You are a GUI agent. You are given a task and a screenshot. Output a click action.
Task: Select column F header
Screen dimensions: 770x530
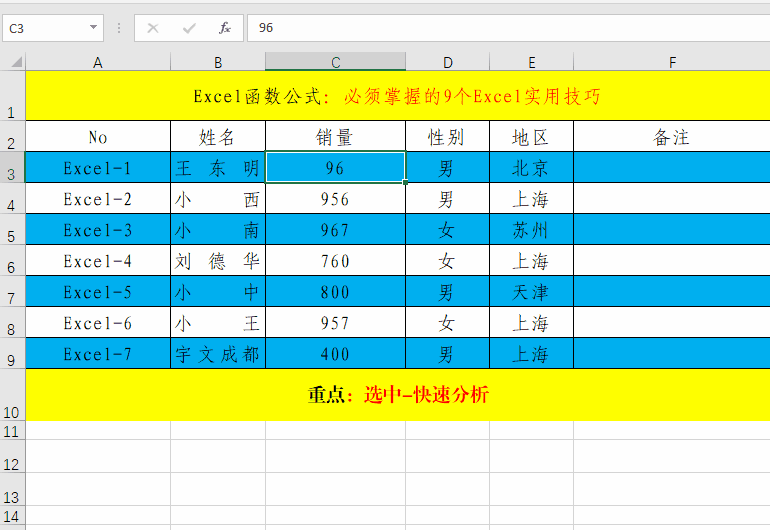[x=672, y=62]
